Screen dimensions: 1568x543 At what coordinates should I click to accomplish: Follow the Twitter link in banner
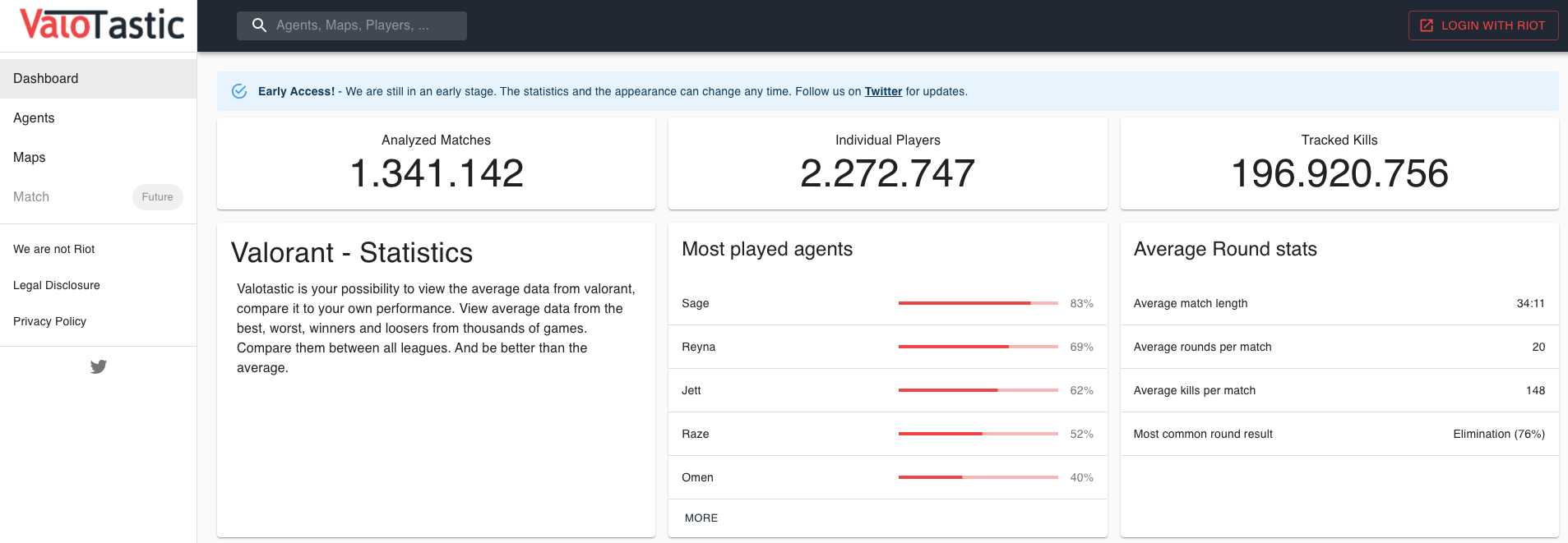point(883,91)
